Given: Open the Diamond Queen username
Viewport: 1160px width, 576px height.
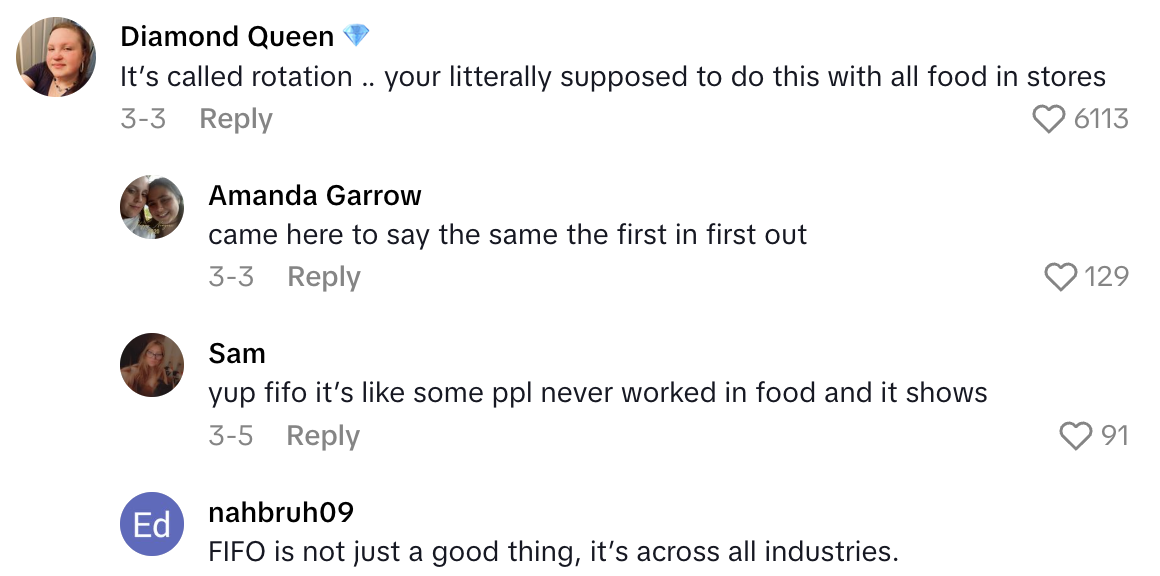Looking at the screenshot, I should click(x=227, y=37).
